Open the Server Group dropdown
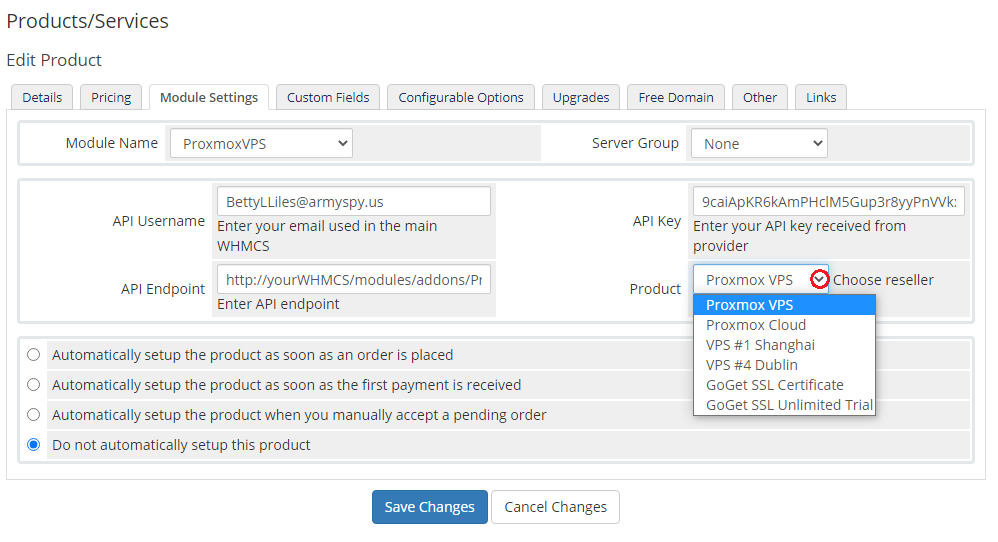Viewport: 998px width, 542px height. point(759,144)
